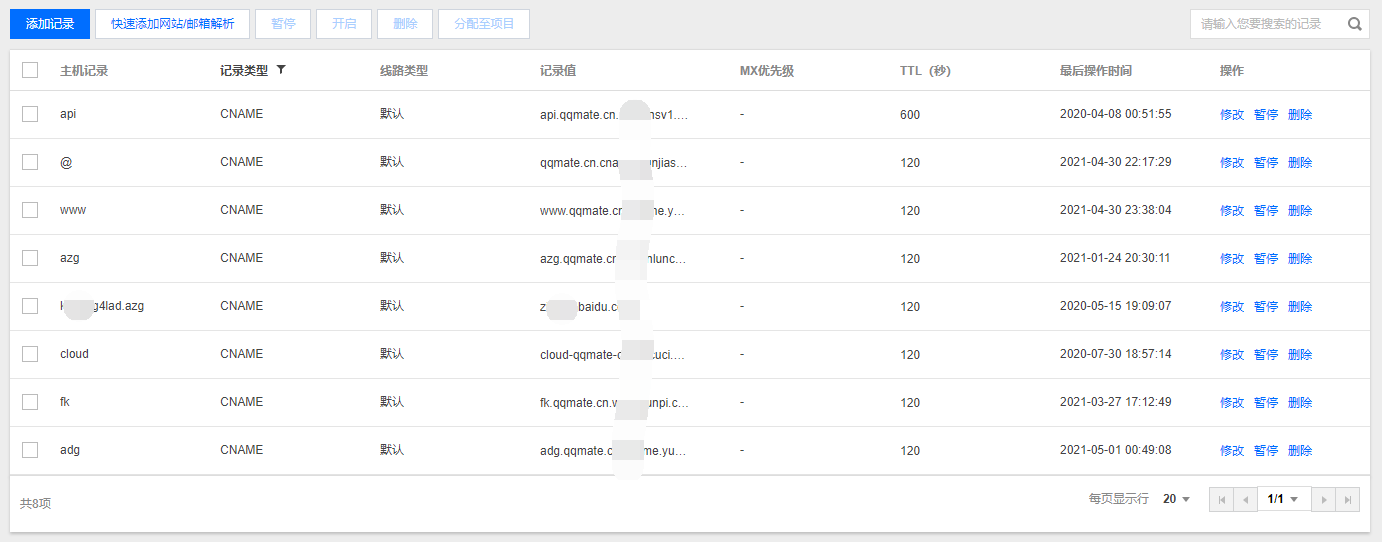
Task: Select the checkbox for api record
Action: pos(30,114)
